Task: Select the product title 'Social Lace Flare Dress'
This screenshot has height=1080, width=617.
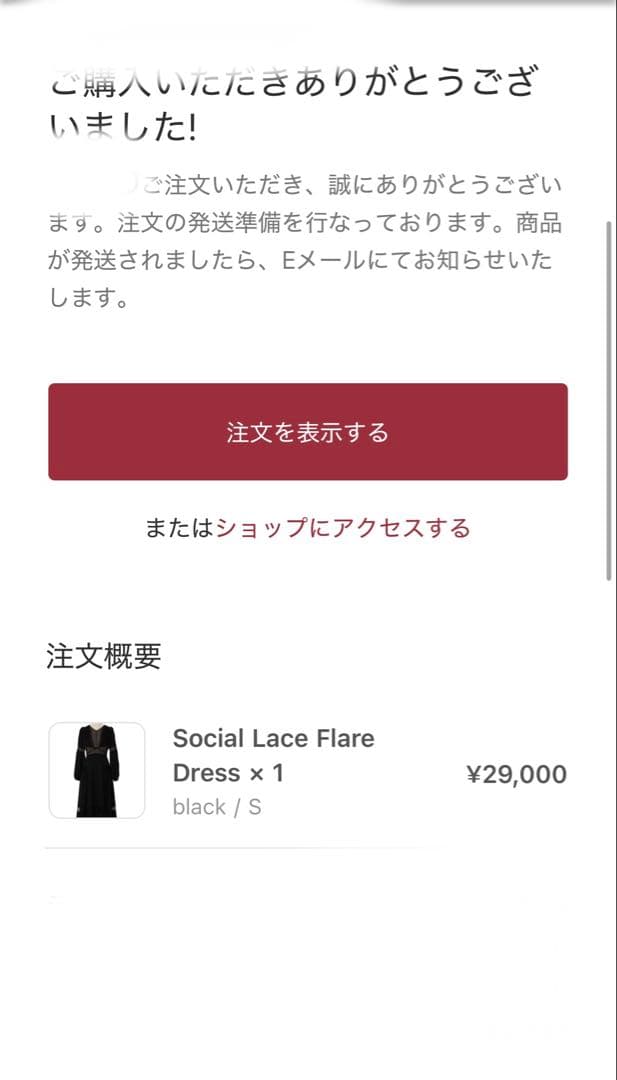Action: point(274,738)
